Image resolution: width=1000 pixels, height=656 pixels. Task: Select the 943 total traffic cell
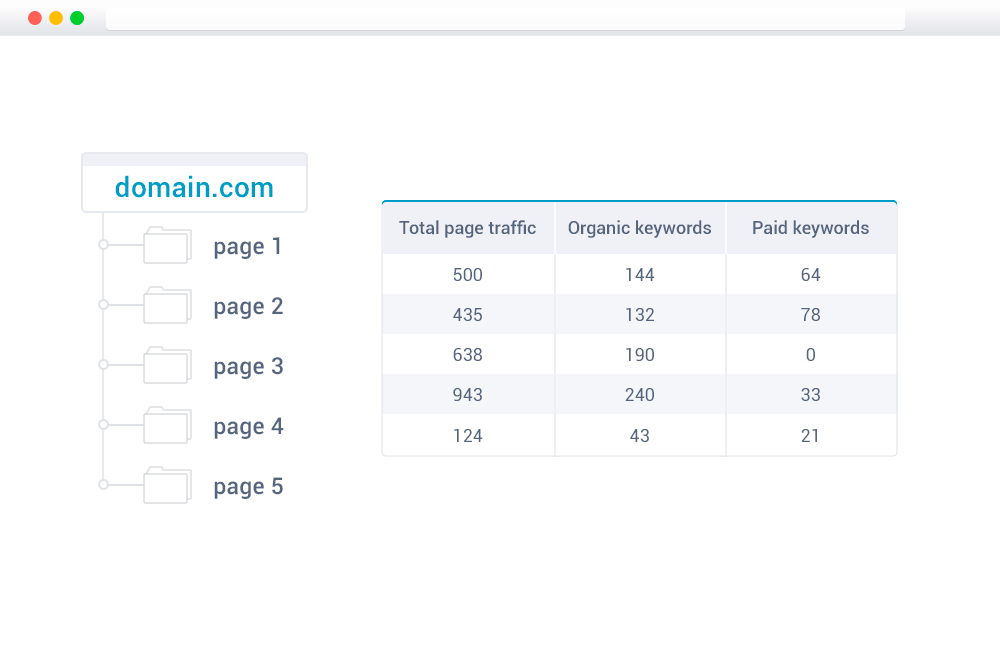pos(468,395)
